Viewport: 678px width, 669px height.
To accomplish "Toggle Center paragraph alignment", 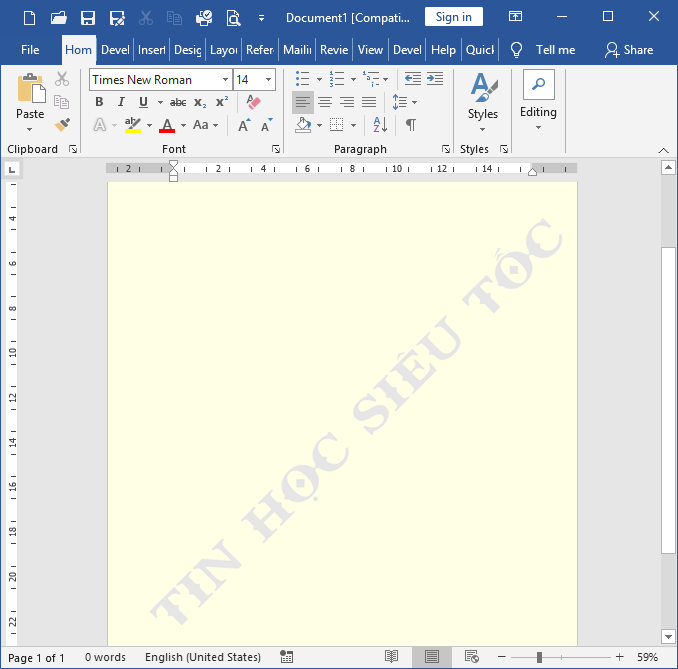I will (325, 102).
